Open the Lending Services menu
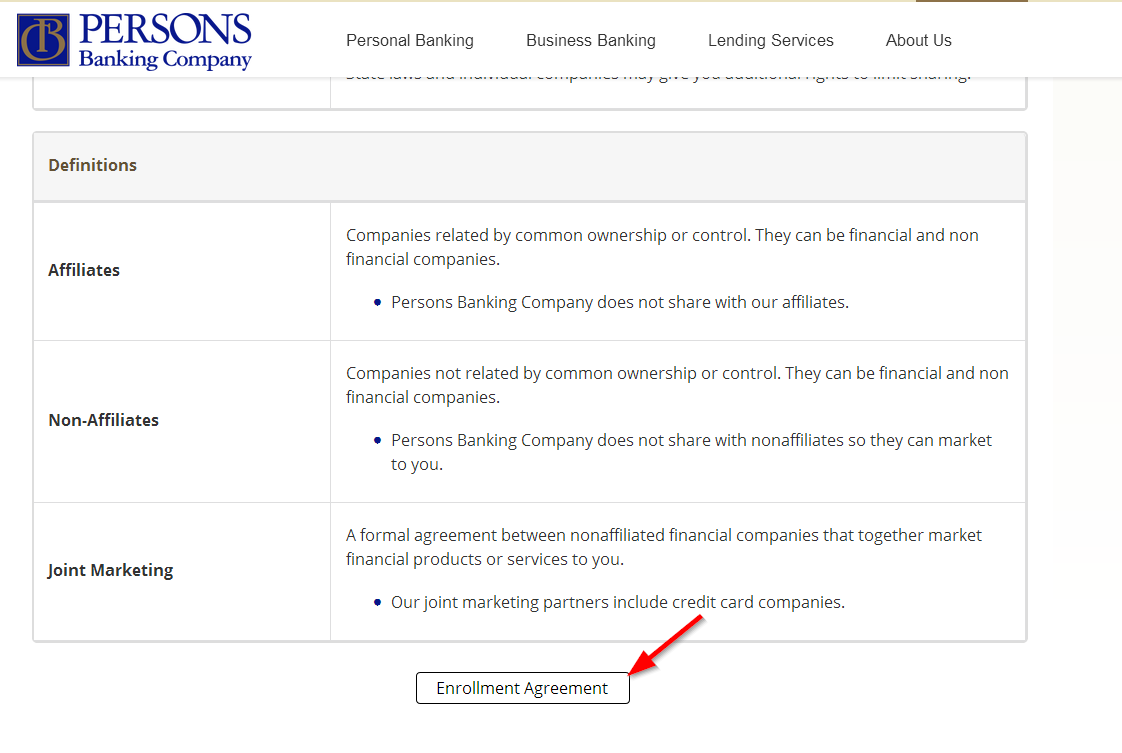 click(771, 41)
